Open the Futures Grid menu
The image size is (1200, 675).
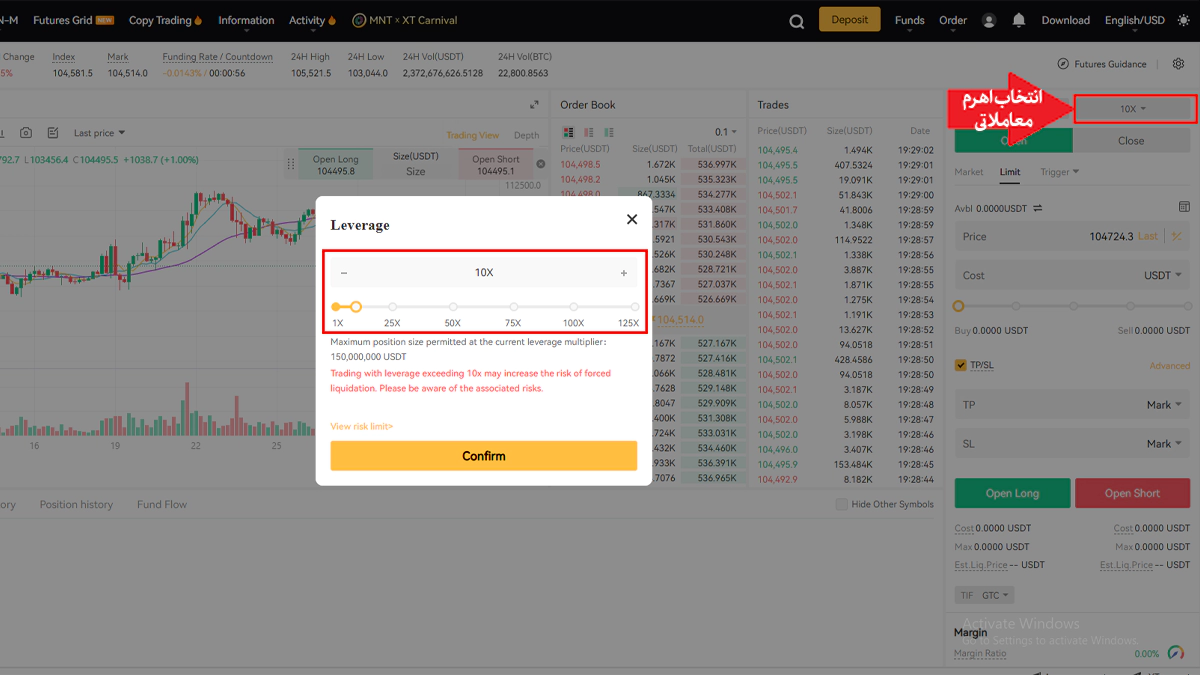[x=73, y=20]
